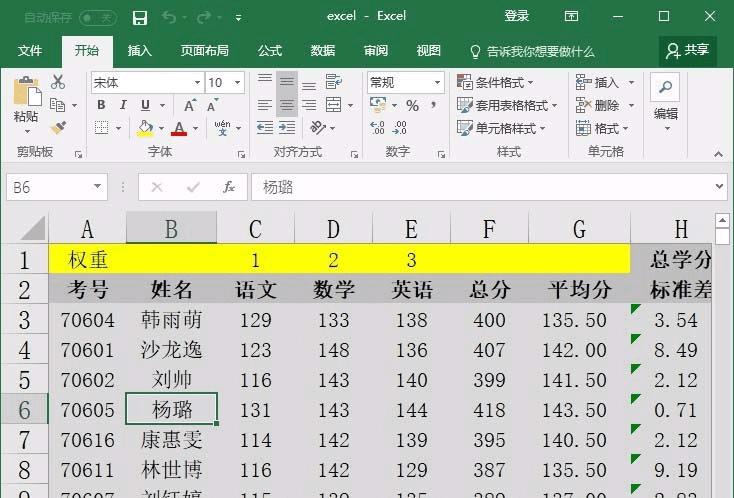The width and height of the screenshot is (734, 498).
Task: Open 单元格样式 cell styles menu
Action: click(501, 128)
